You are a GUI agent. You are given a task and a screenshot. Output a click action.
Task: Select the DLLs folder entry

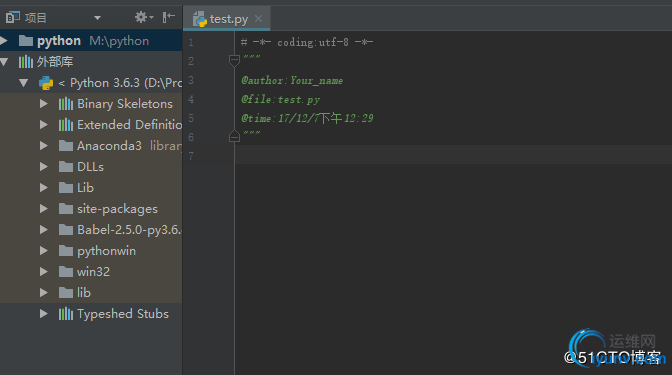91,167
